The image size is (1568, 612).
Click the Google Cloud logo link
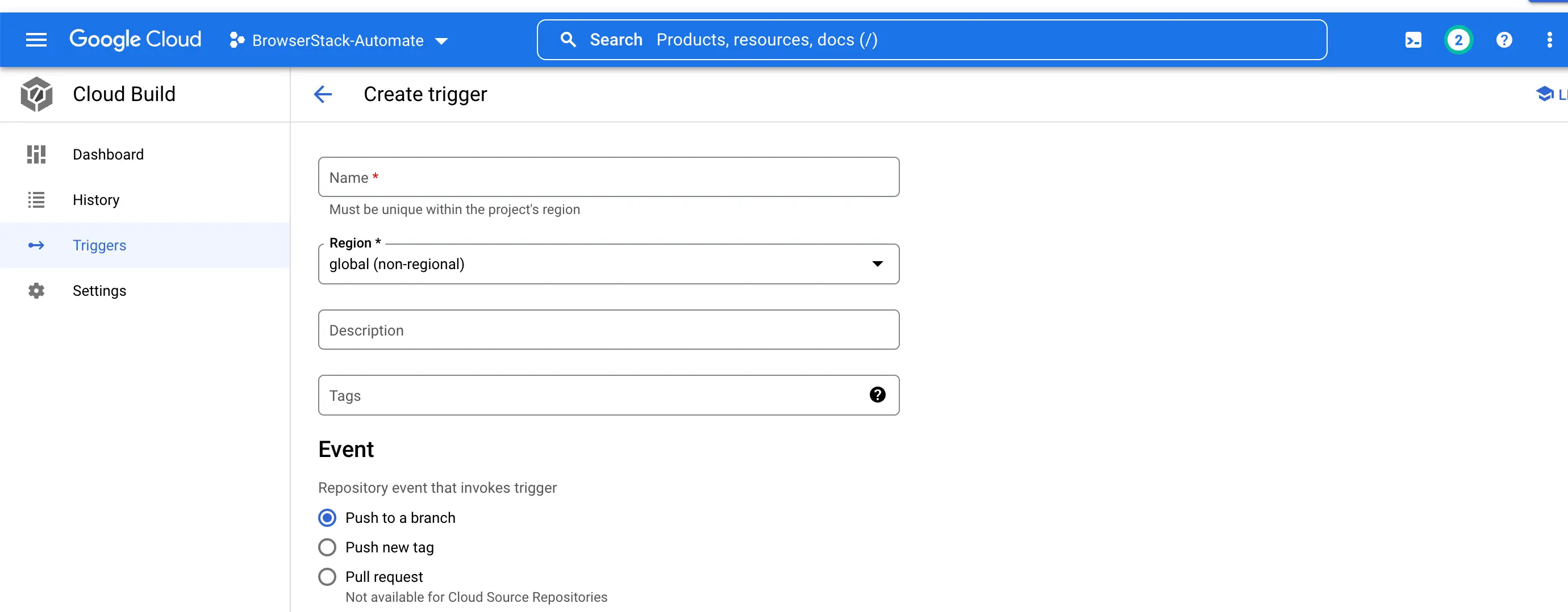click(135, 40)
